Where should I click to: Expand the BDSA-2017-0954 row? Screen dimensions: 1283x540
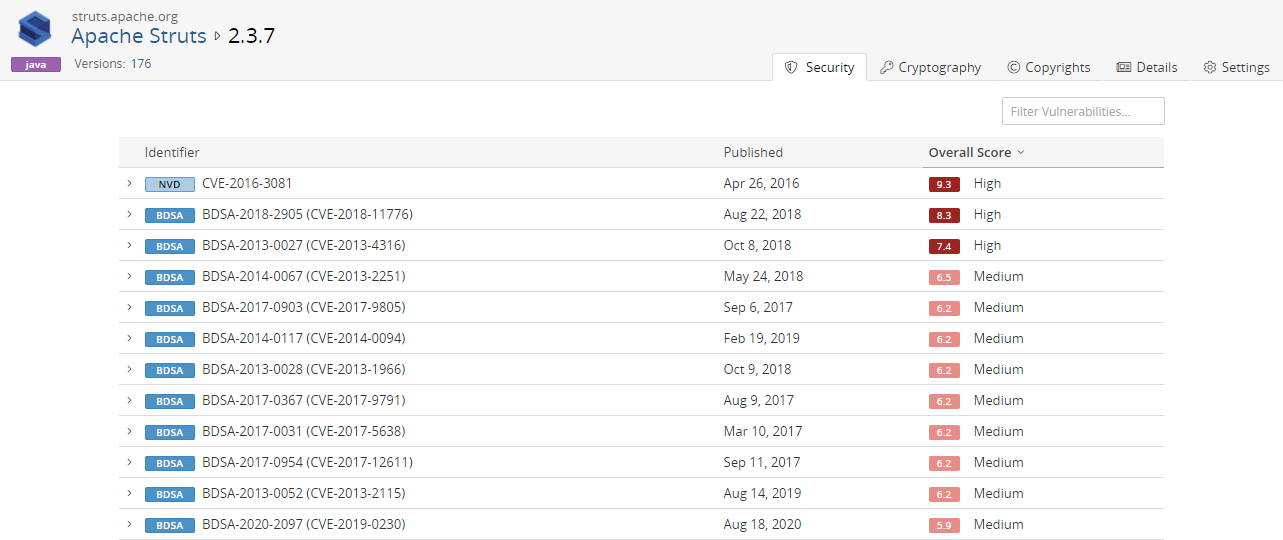(129, 462)
